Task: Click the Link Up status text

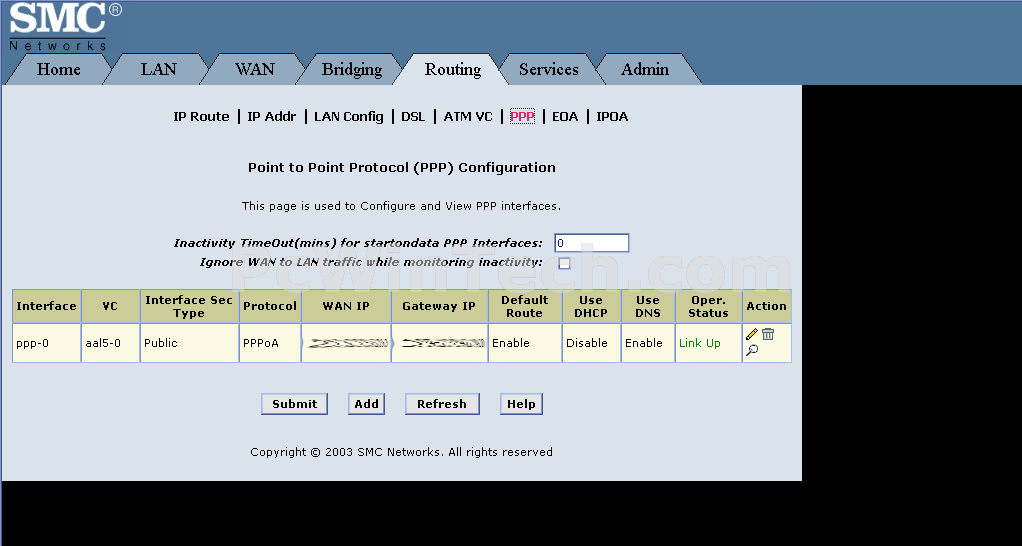Action: (699, 343)
